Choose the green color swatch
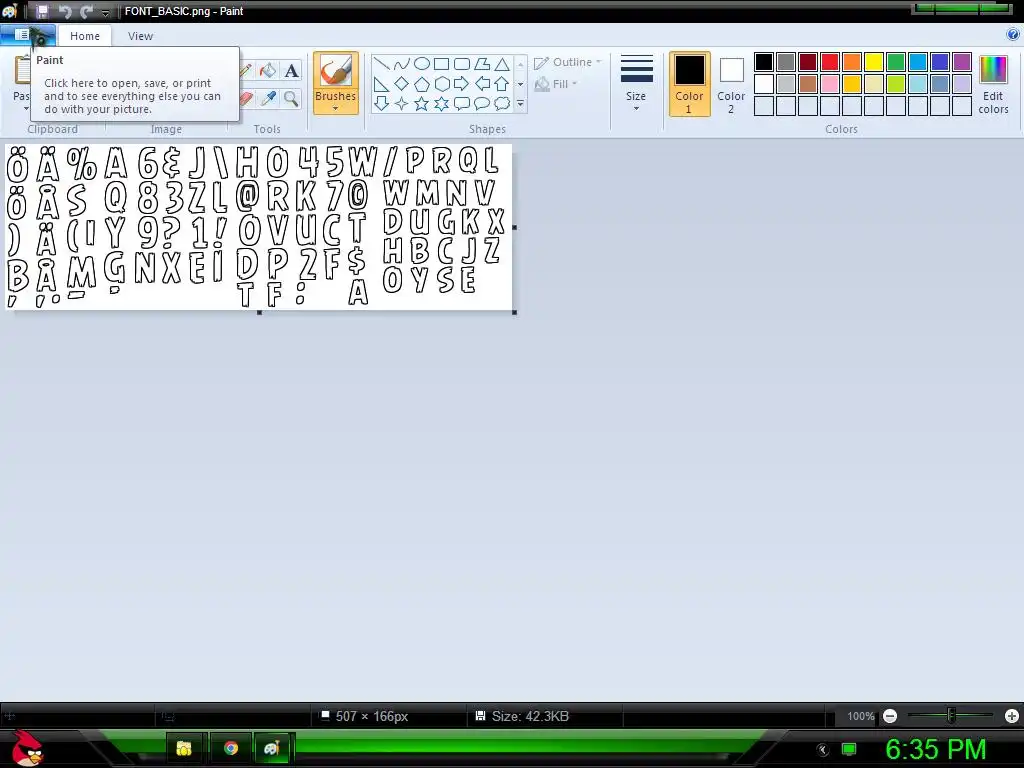The image size is (1024, 768). [895, 62]
